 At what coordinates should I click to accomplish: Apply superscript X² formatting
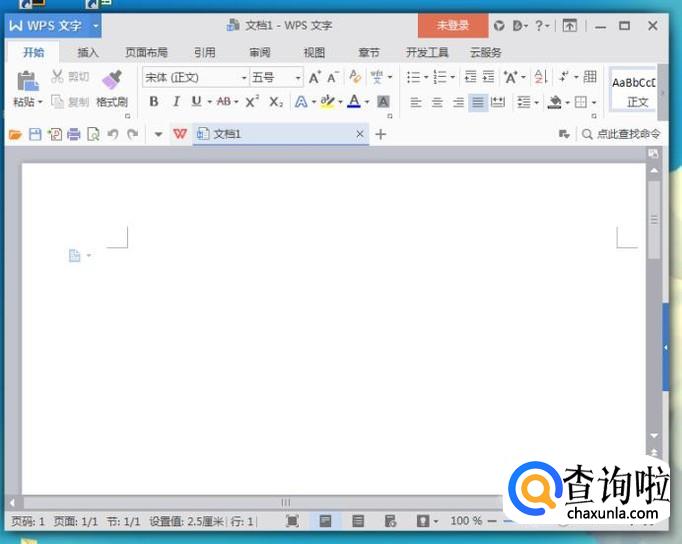pyautogui.click(x=252, y=102)
